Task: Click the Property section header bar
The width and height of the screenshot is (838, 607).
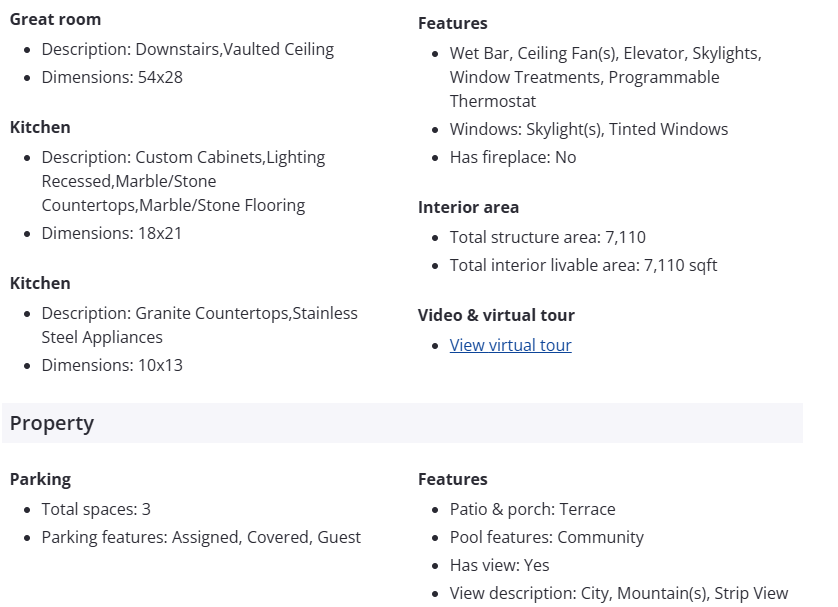Action: [402, 423]
